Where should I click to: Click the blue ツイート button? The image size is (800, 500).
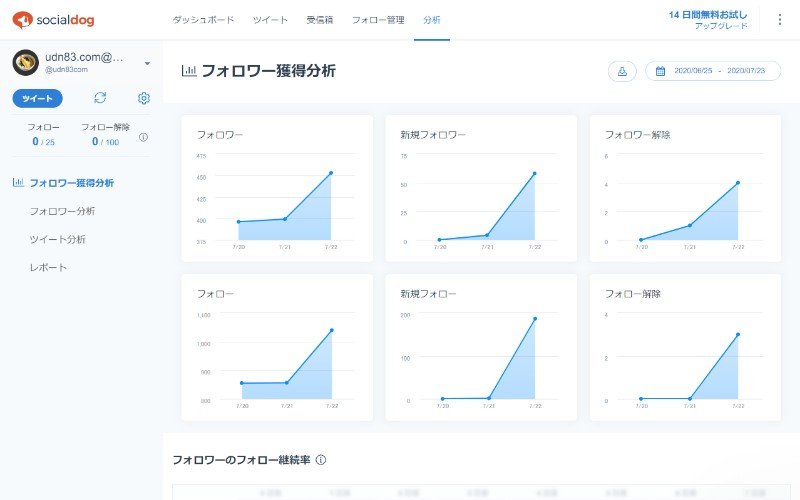38,98
